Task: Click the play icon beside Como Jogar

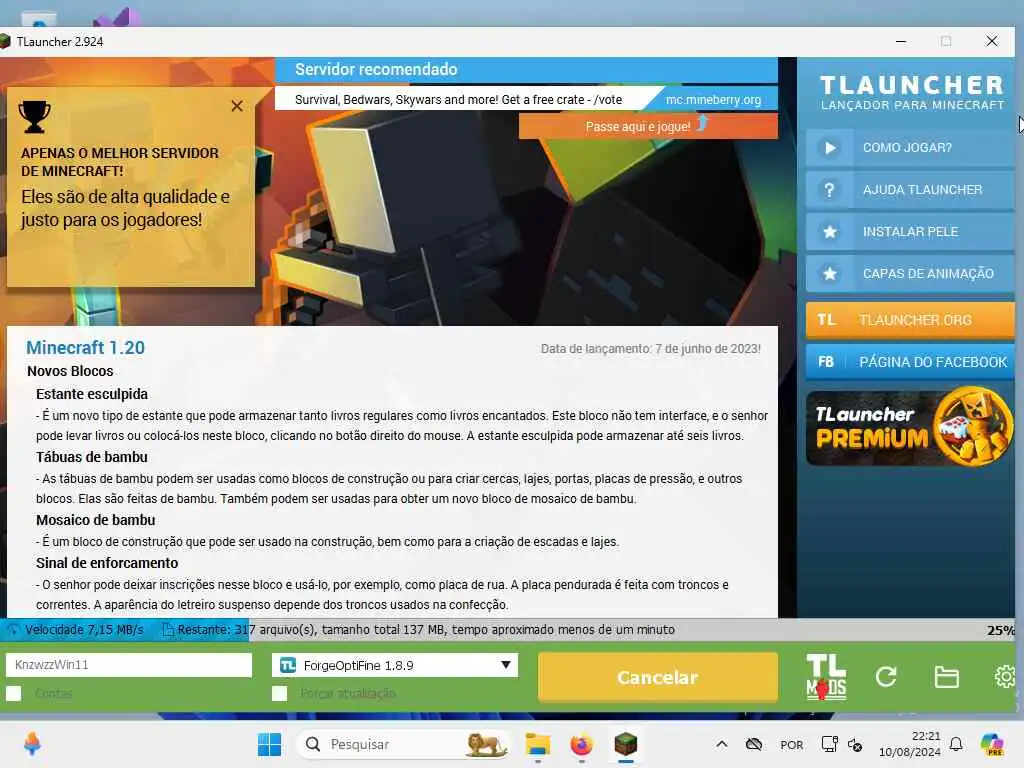Action: click(830, 148)
